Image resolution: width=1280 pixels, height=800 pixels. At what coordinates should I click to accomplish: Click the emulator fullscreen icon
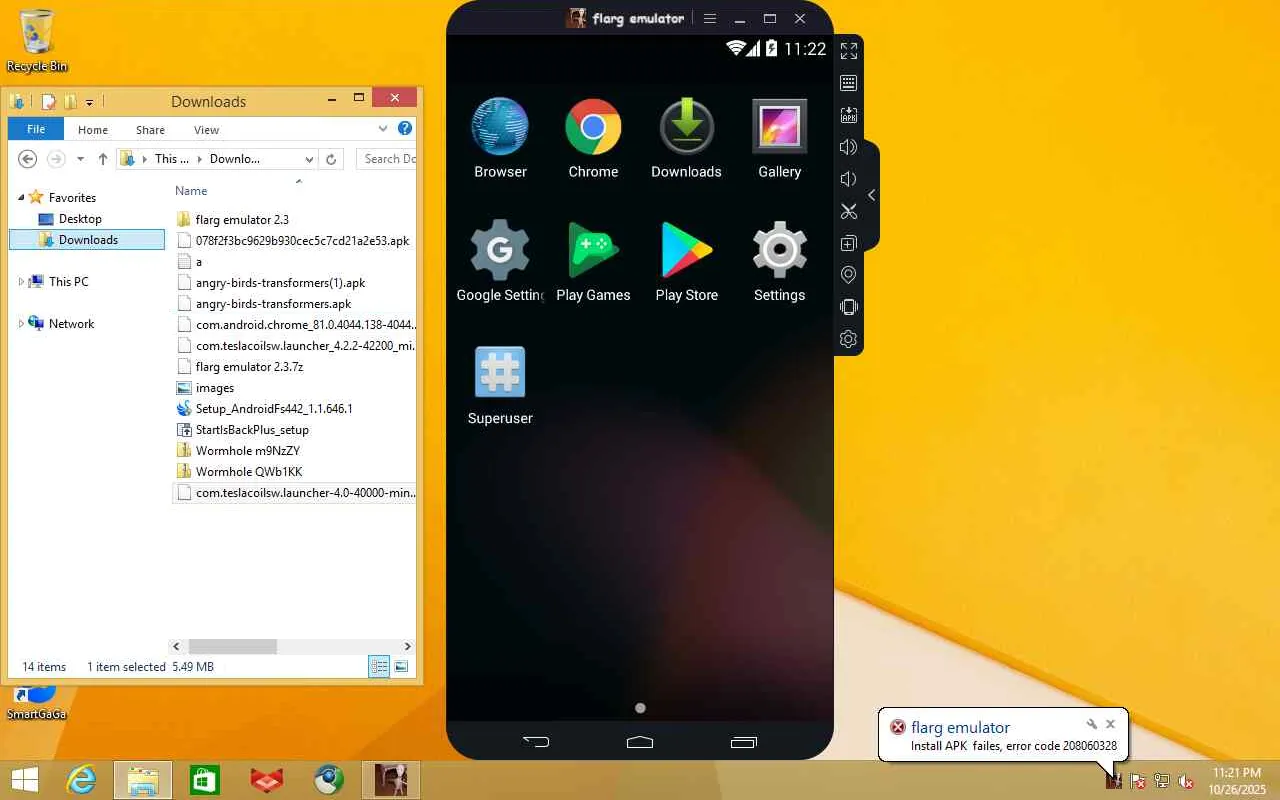pyautogui.click(x=849, y=51)
